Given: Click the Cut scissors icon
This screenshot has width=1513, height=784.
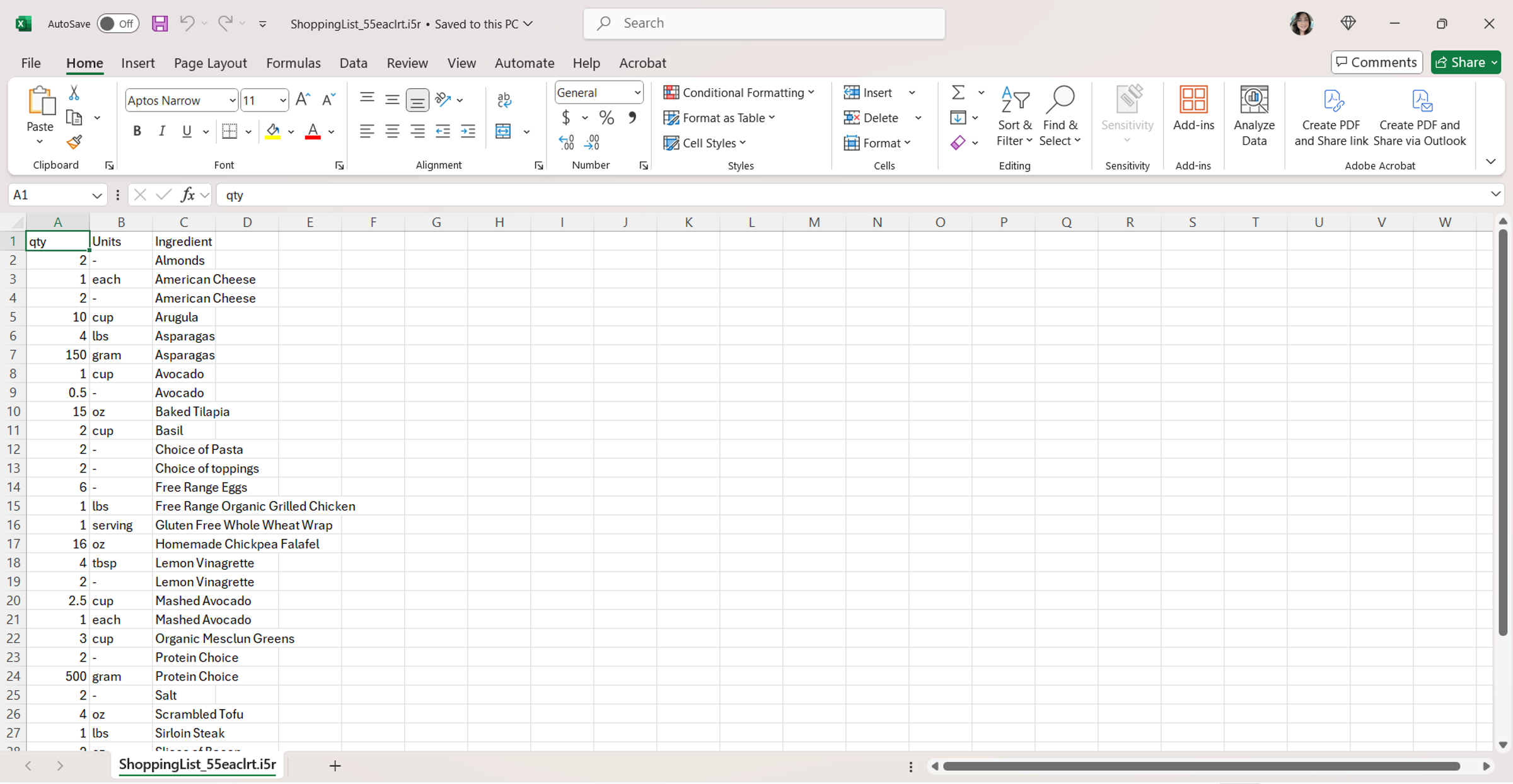Looking at the screenshot, I should coord(74,93).
